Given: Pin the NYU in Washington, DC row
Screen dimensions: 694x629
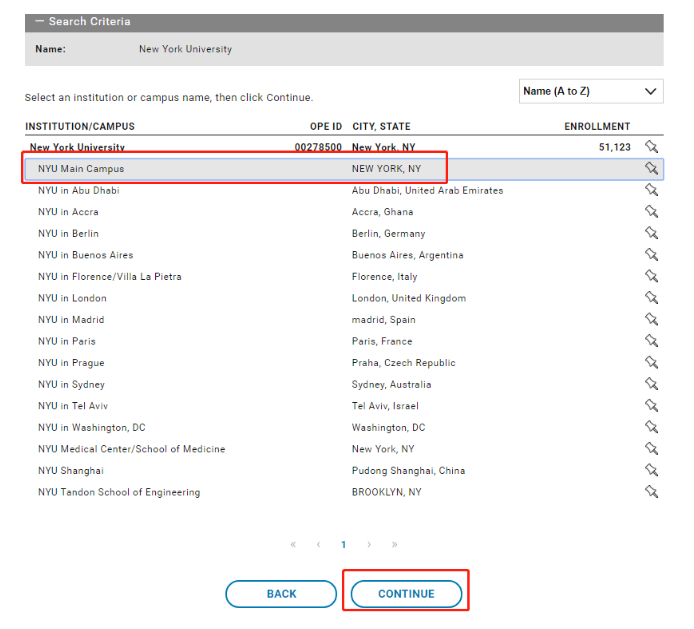Looking at the screenshot, I should pos(651,427).
